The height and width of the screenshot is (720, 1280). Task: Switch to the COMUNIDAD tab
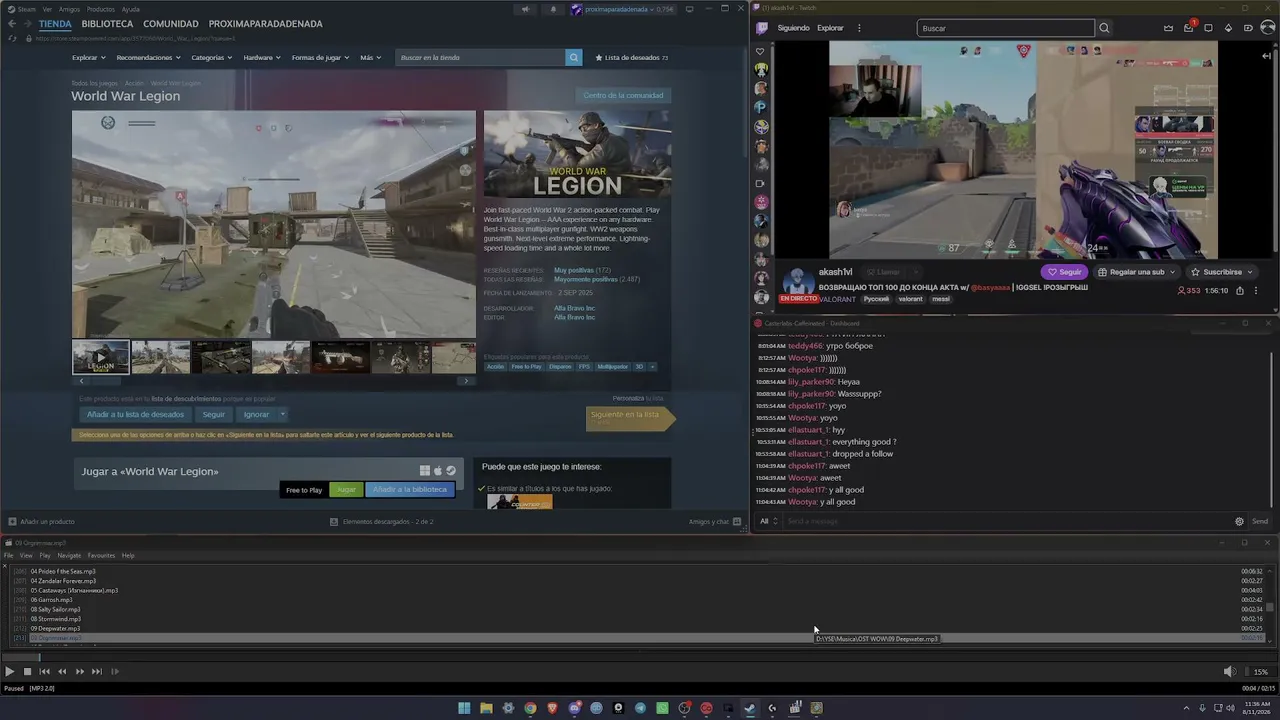click(171, 24)
